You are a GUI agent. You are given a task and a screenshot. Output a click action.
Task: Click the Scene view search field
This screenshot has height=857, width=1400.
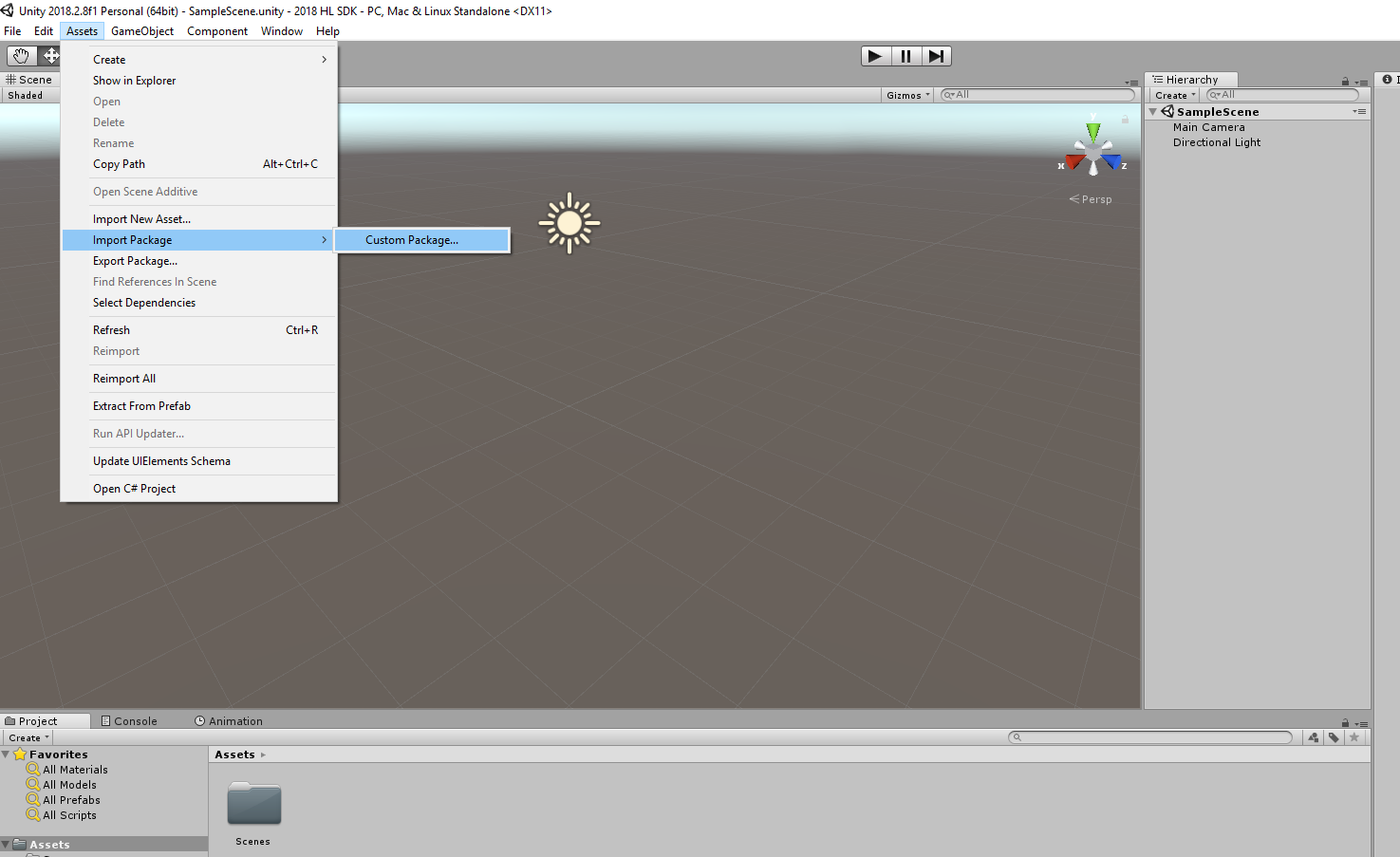point(1037,95)
